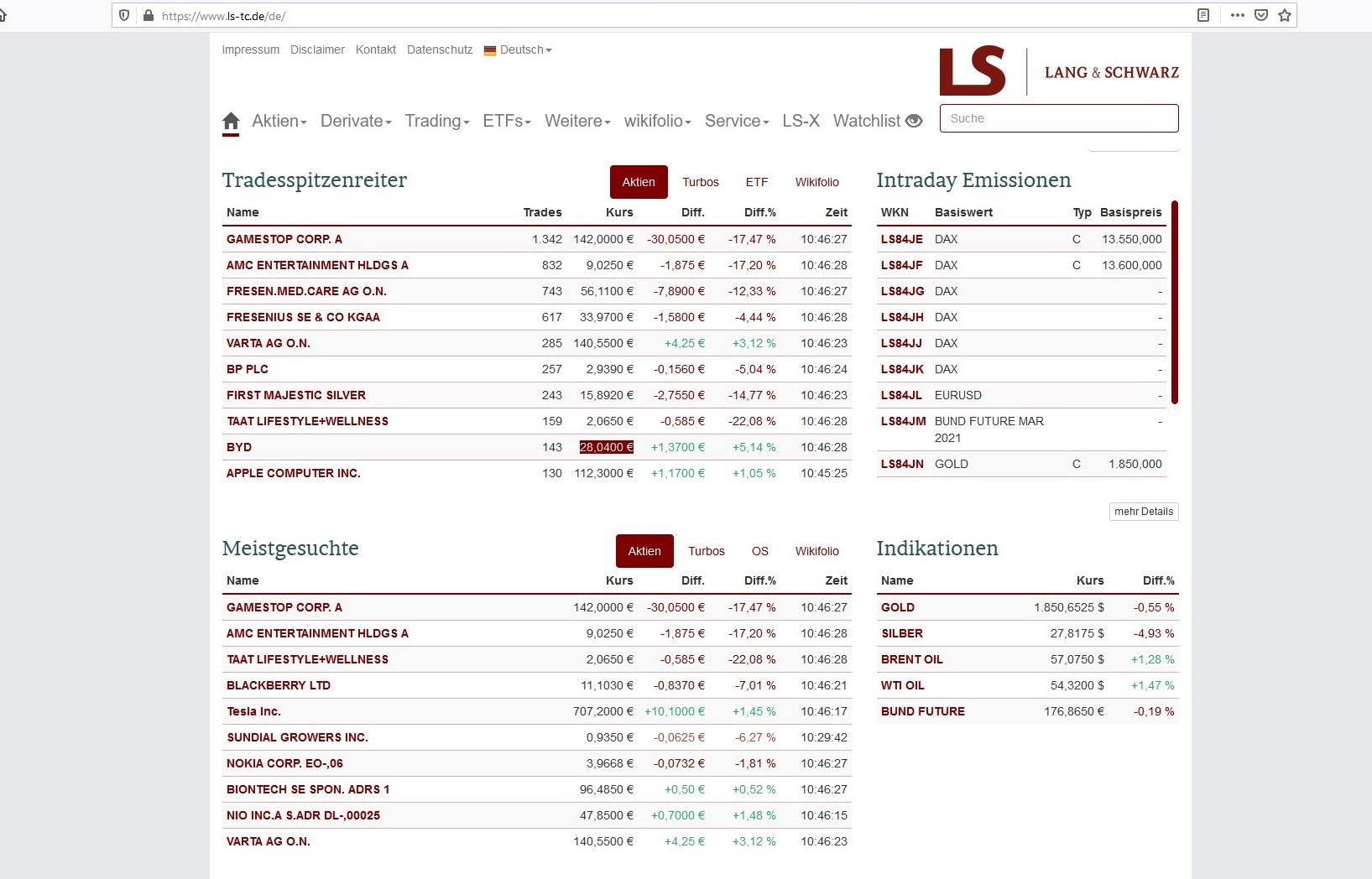Open the ETFs dropdown menu
This screenshot has height=879, width=1372.
(x=507, y=121)
